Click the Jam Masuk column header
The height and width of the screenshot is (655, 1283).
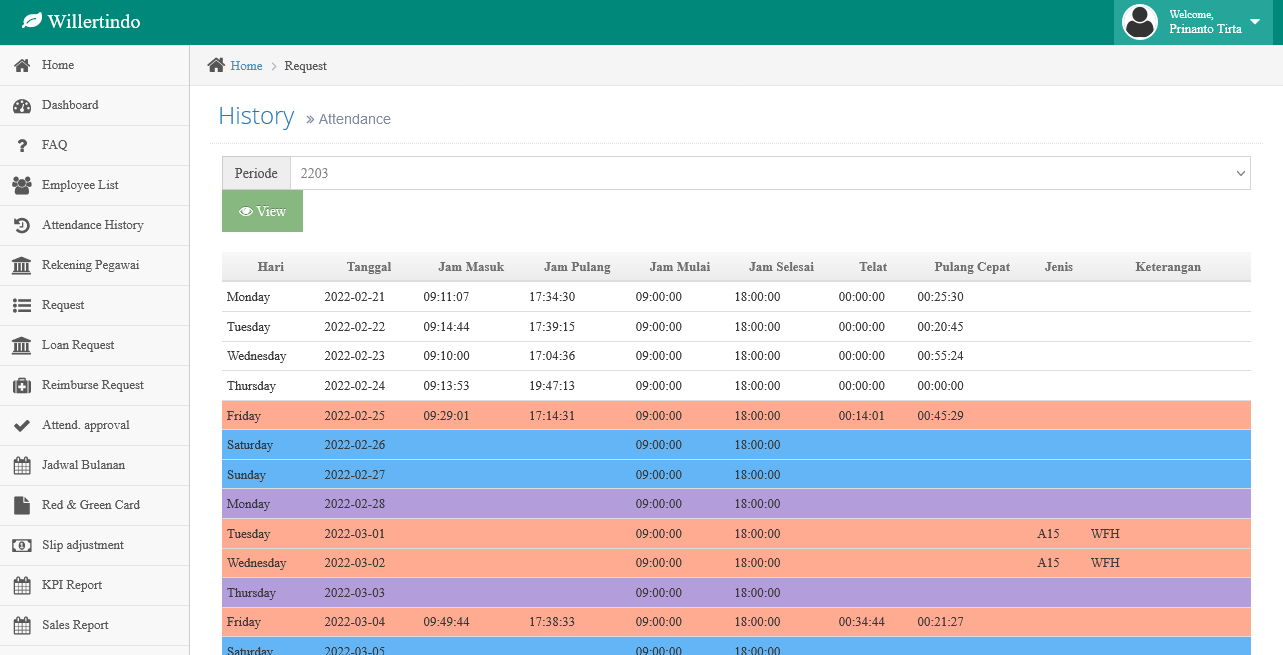tap(471, 267)
